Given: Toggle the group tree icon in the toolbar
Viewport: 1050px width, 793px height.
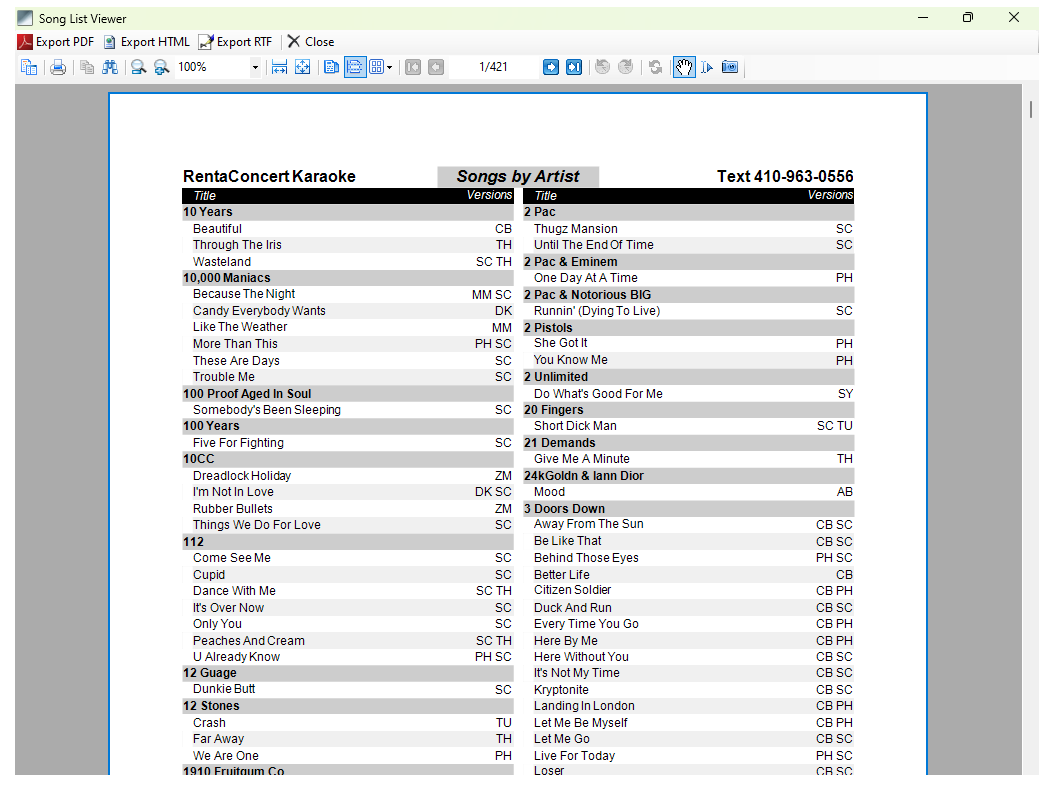Looking at the screenshot, I should pyautogui.click(x=29, y=67).
